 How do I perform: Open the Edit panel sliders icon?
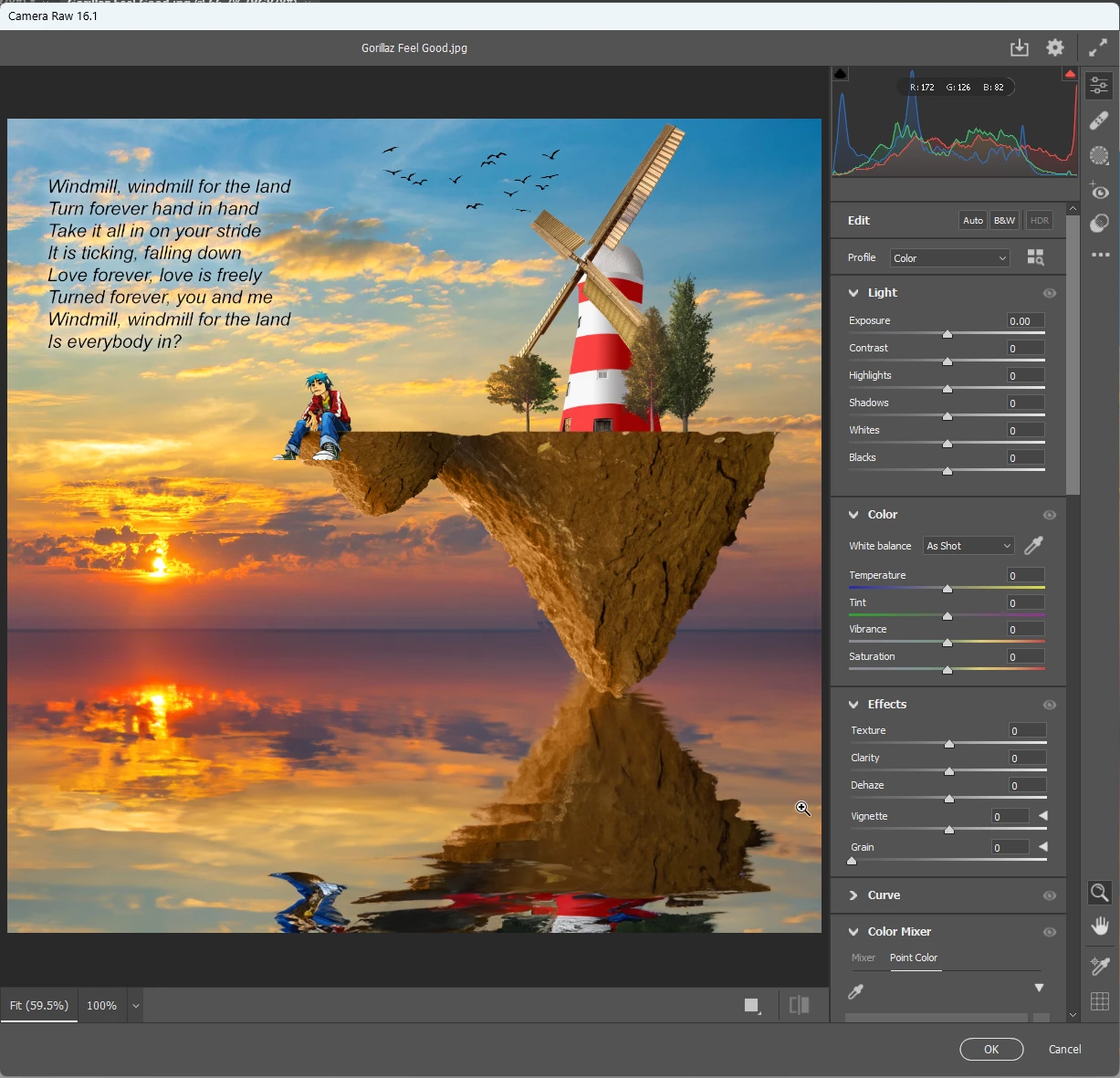[1099, 86]
